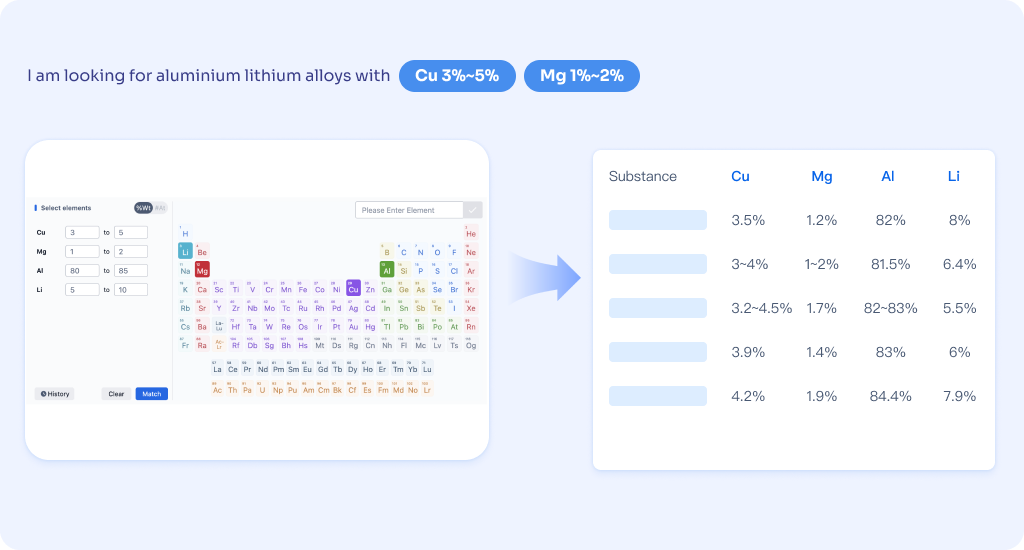
Task: Choose the Helium (He) element tile
Action: tap(471, 233)
